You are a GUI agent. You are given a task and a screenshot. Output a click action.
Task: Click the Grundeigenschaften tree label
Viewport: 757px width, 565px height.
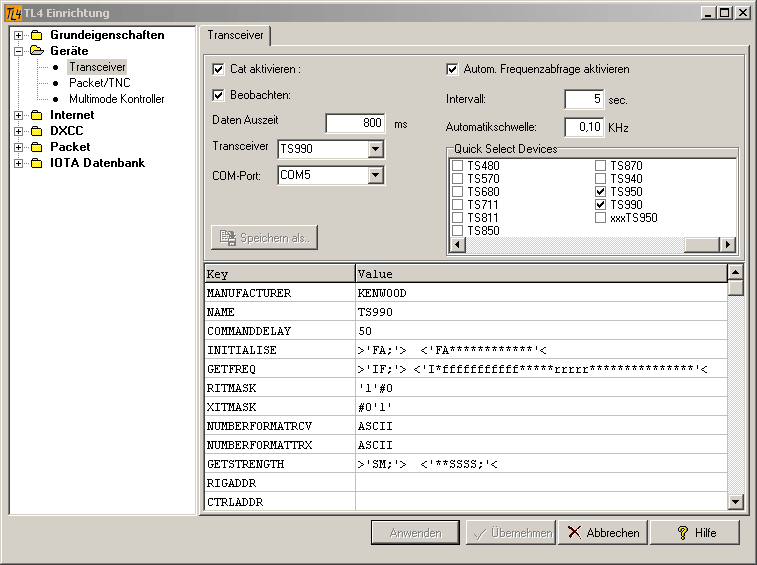(x=107, y=35)
